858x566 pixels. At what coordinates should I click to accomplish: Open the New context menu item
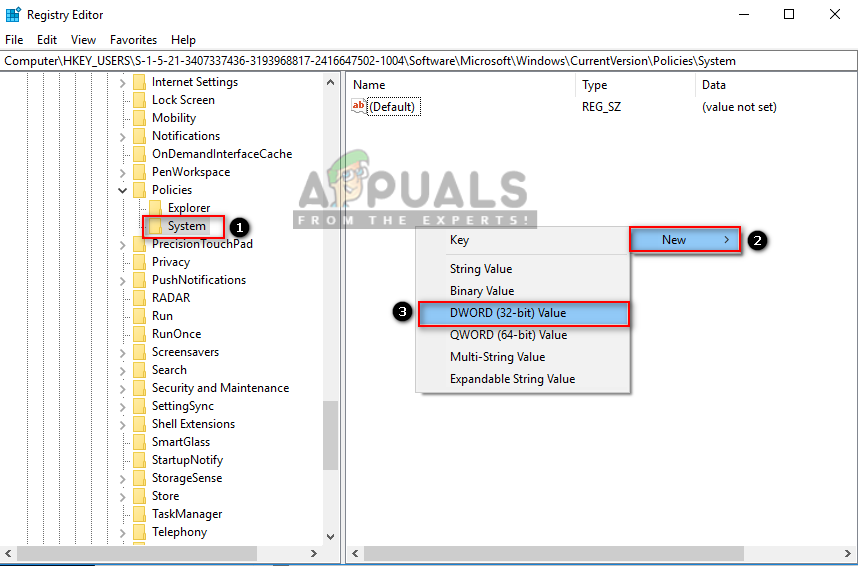685,240
